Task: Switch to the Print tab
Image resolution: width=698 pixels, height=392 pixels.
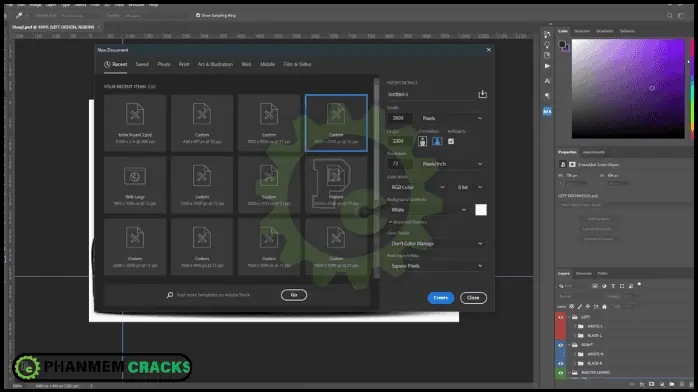Action: pyautogui.click(x=184, y=64)
